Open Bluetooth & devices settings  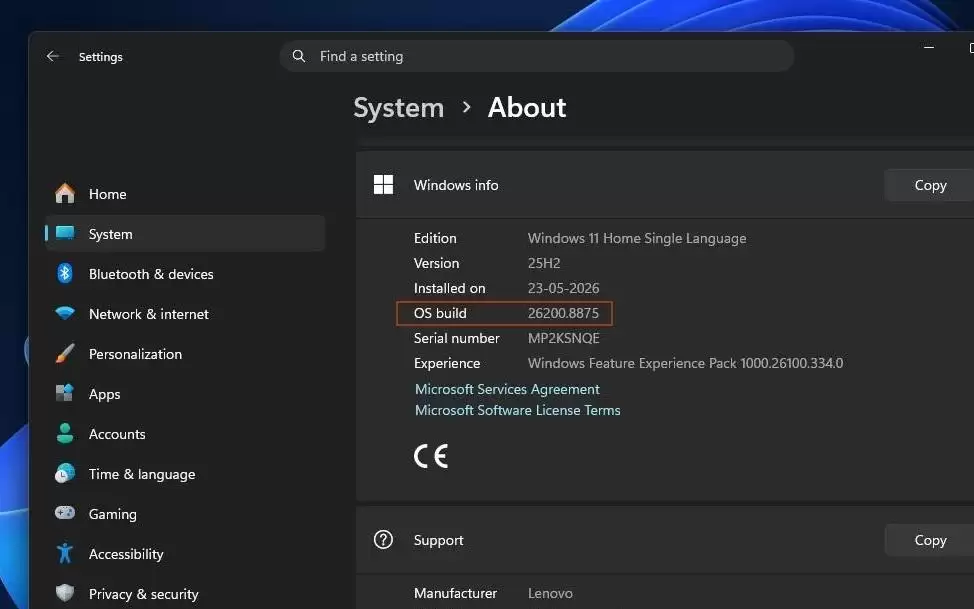click(x=185, y=273)
